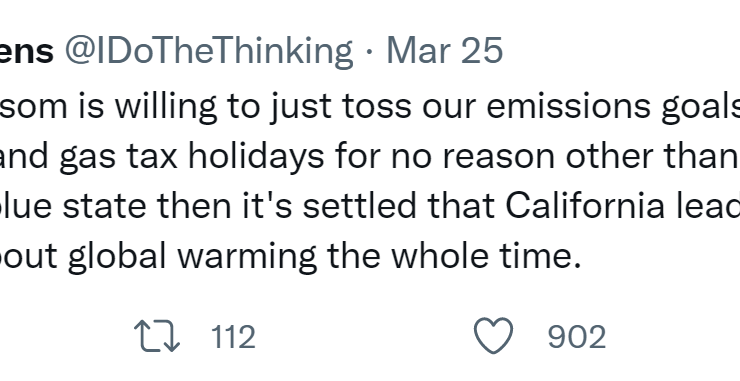Click the bold display name ending in 'ens'
This screenshot has height=381, width=740.
[x=26, y=52]
